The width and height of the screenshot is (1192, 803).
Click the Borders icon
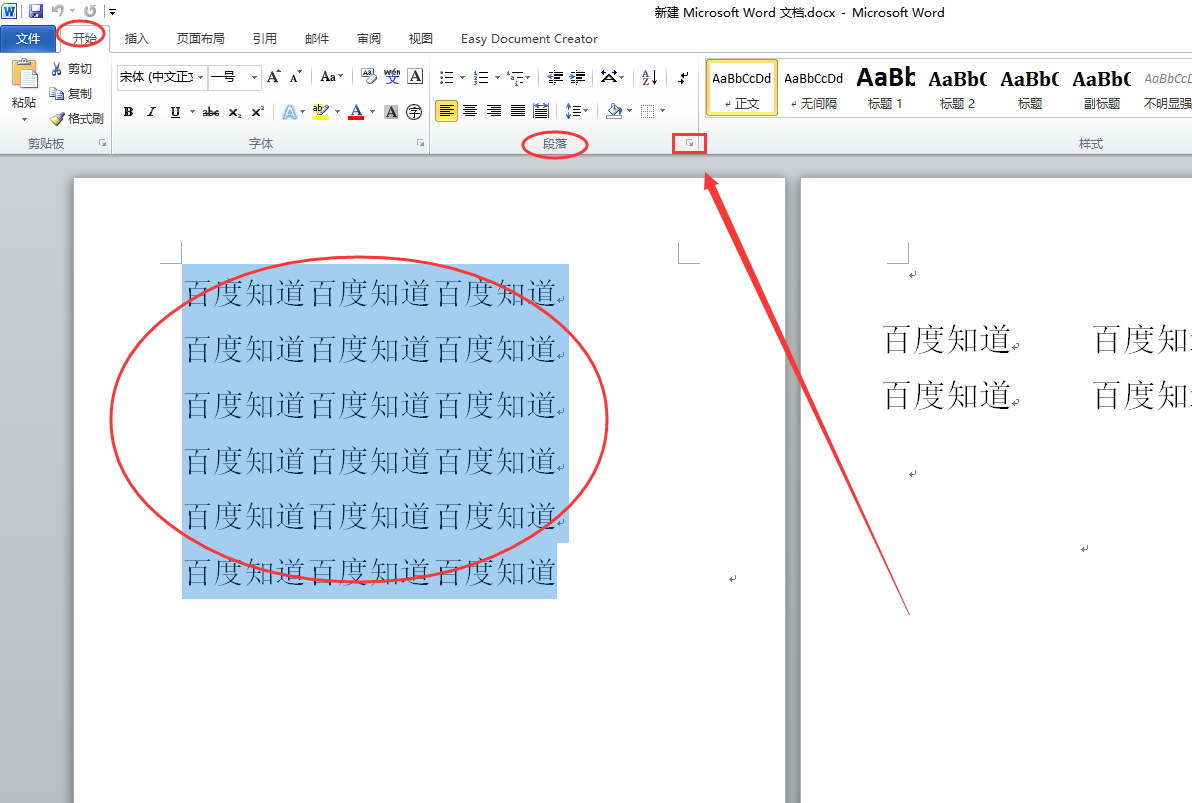tap(648, 111)
